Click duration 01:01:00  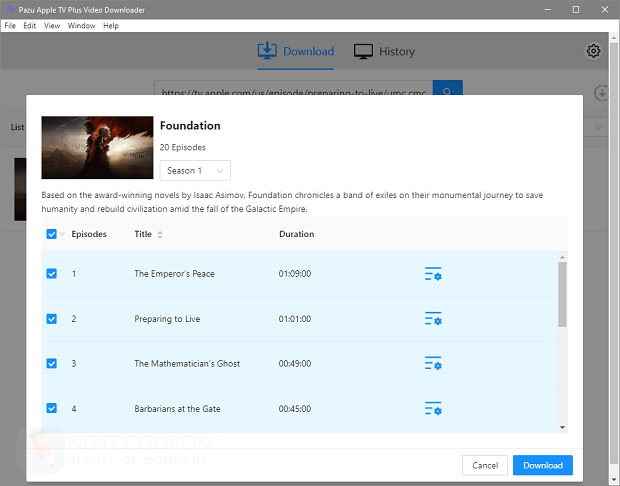(x=295, y=319)
